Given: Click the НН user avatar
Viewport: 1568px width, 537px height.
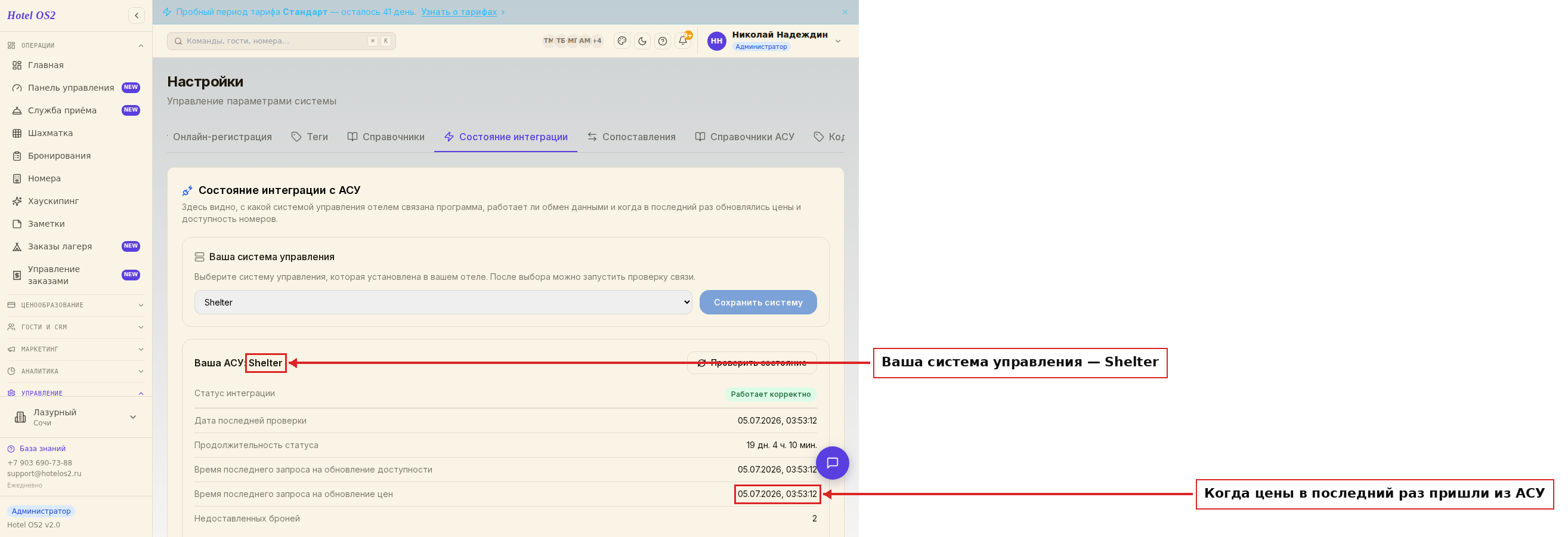Looking at the screenshot, I should (716, 41).
